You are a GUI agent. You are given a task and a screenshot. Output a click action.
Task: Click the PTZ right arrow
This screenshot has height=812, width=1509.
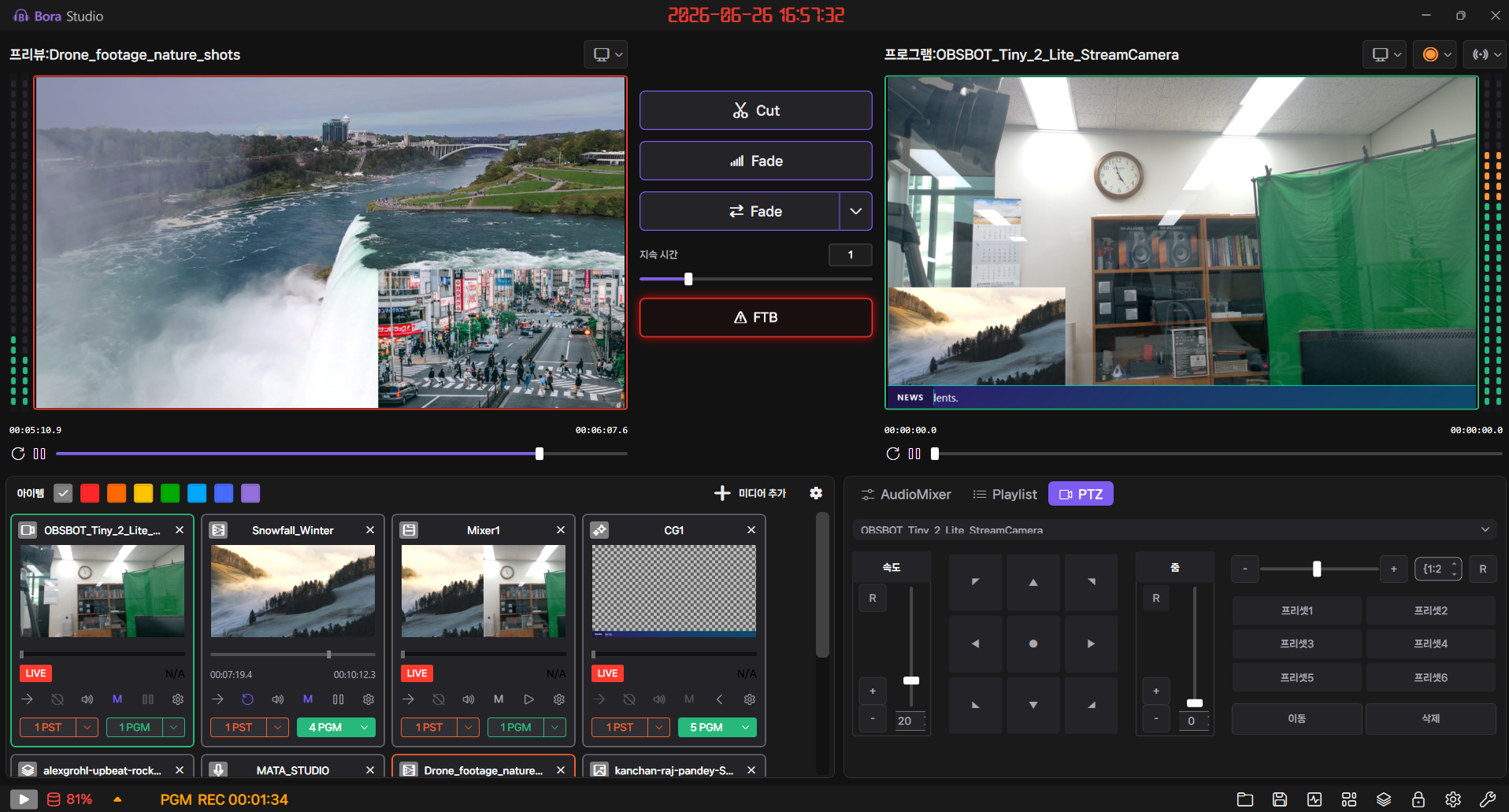1091,643
